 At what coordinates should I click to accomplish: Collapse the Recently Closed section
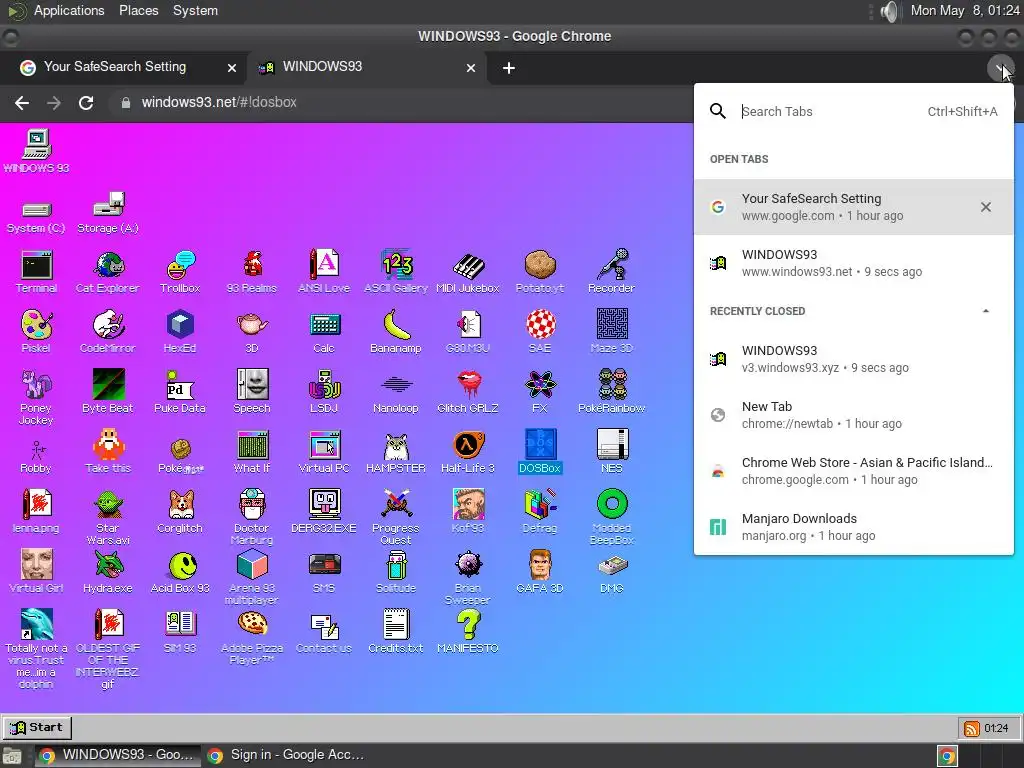coord(985,312)
